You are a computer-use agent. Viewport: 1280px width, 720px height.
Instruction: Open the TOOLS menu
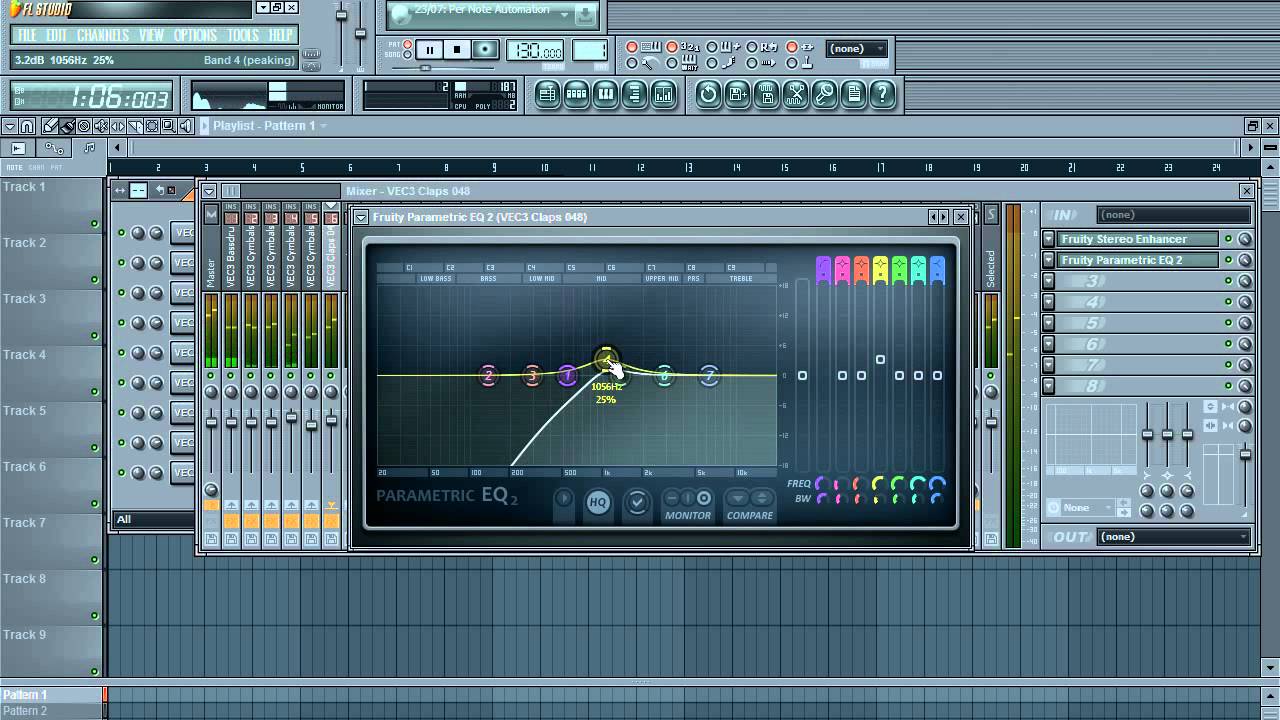click(x=243, y=35)
